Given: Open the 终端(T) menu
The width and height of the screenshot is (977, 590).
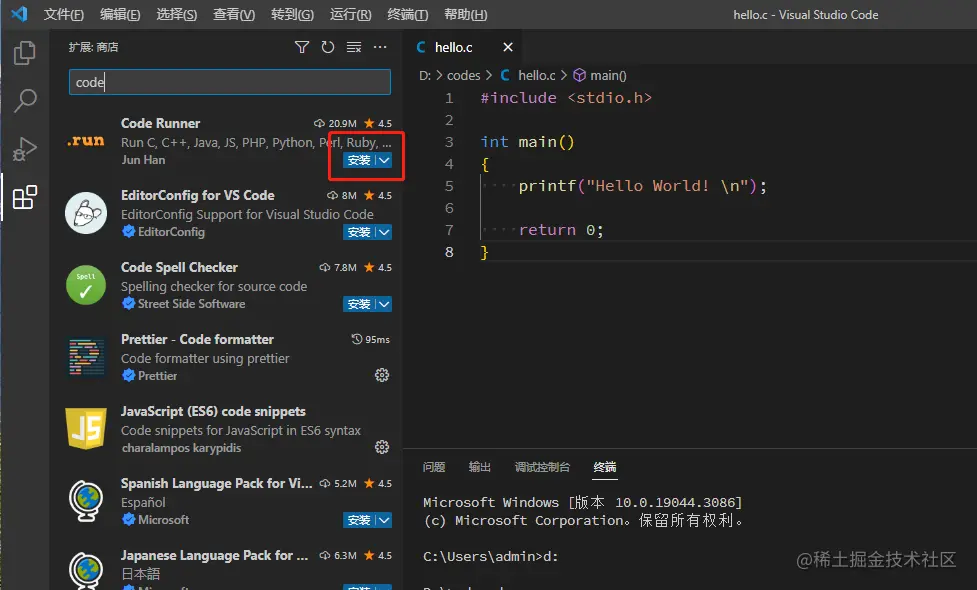Looking at the screenshot, I should (x=407, y=14).
